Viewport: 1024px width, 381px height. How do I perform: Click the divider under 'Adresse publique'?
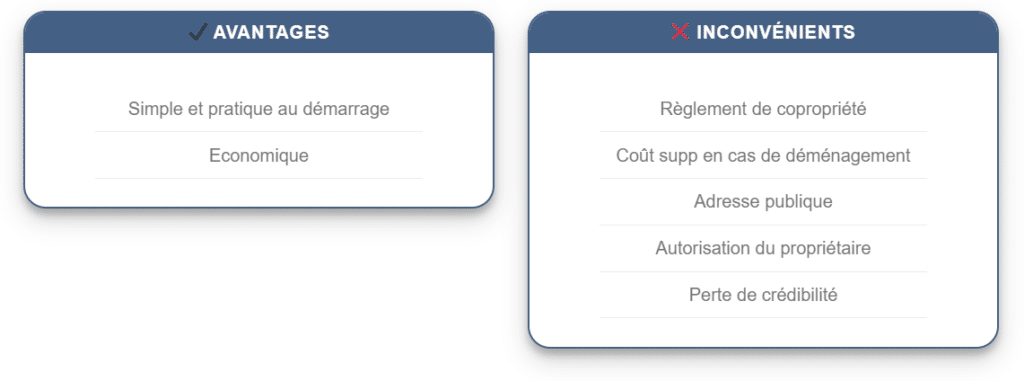click(x=763, y=225)
